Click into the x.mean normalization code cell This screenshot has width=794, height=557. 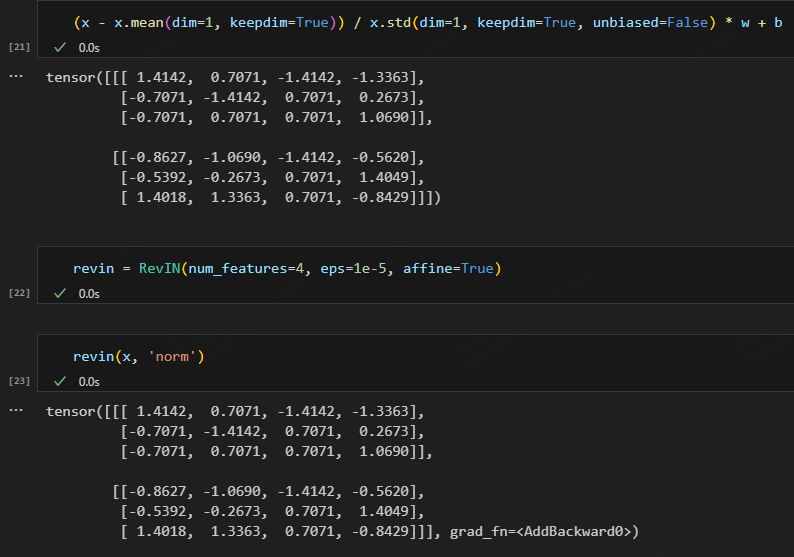coord(415,28)
